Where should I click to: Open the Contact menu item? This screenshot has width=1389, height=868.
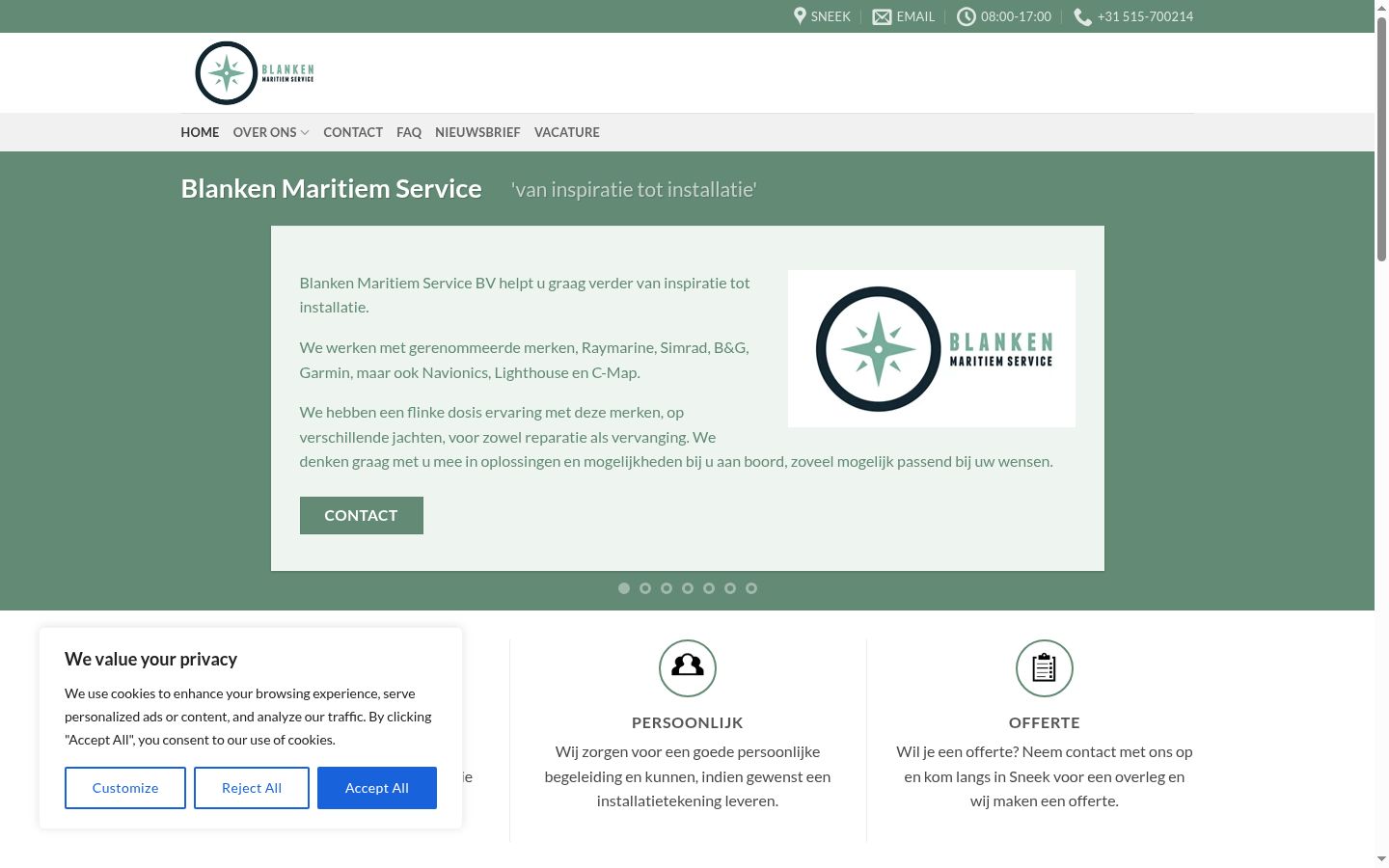353,132
